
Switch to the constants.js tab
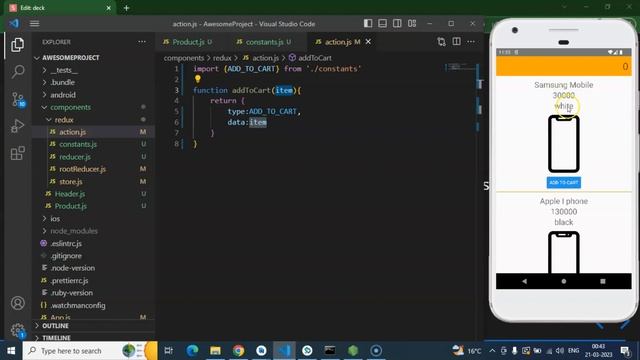click(264, 42)
